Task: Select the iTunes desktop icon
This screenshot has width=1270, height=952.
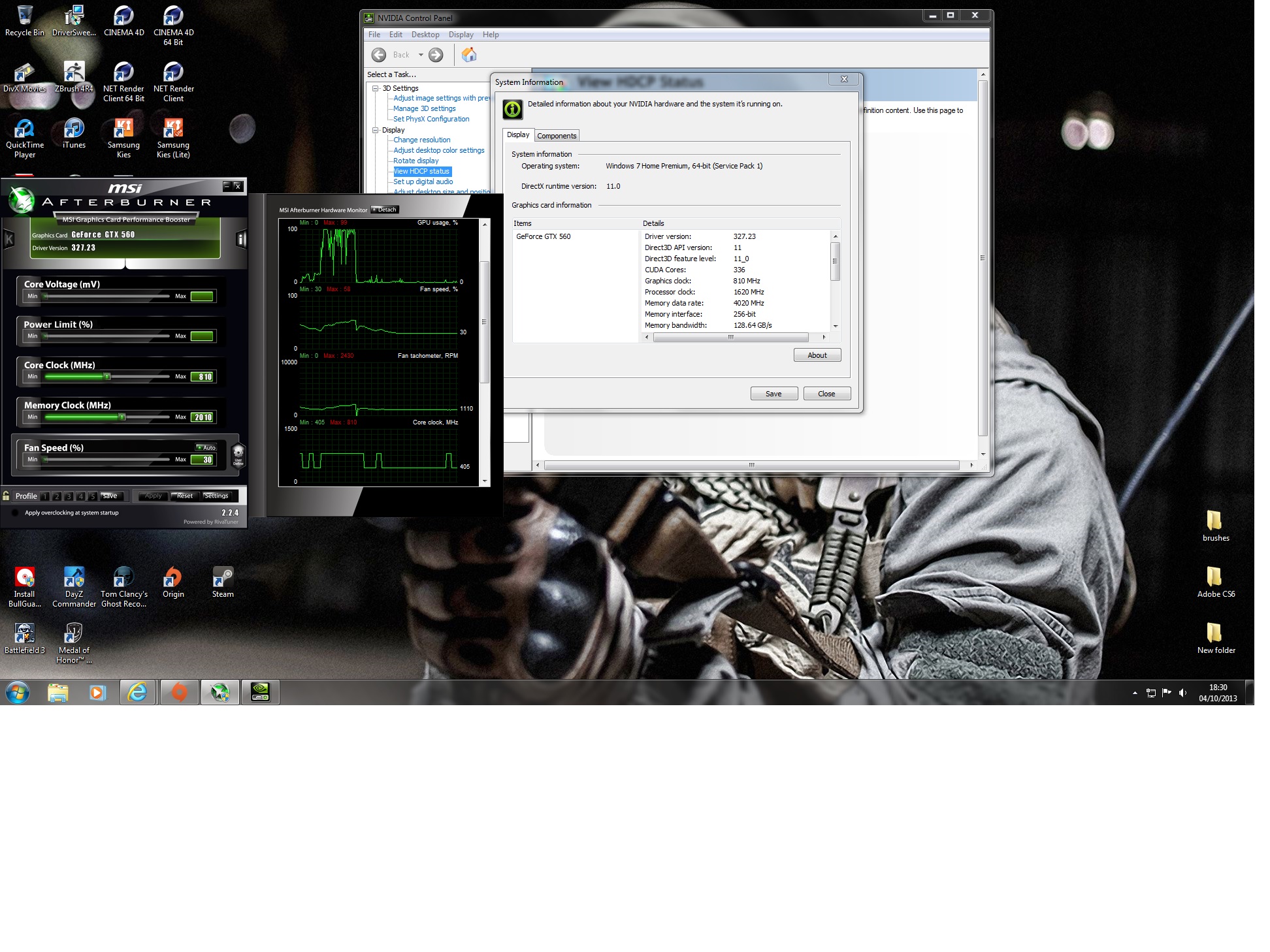Action: click(x=74, y=133)
